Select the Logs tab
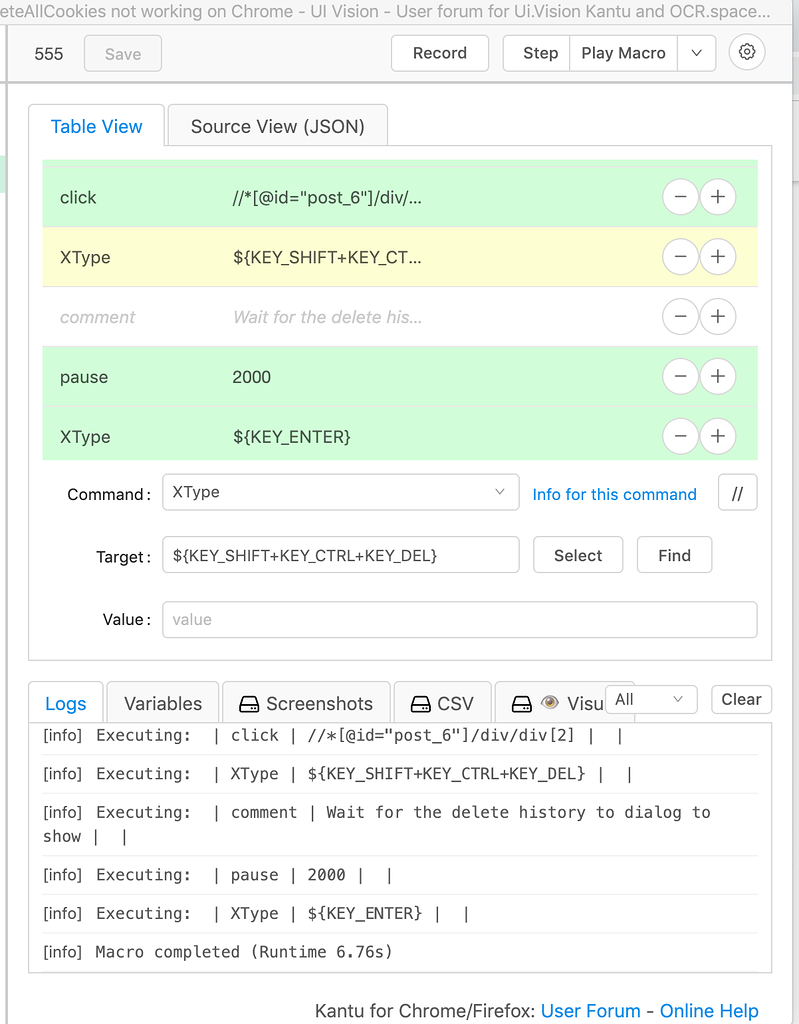Image resolution: width=799 pixels, height=1024 pixels. pos(65,702)
